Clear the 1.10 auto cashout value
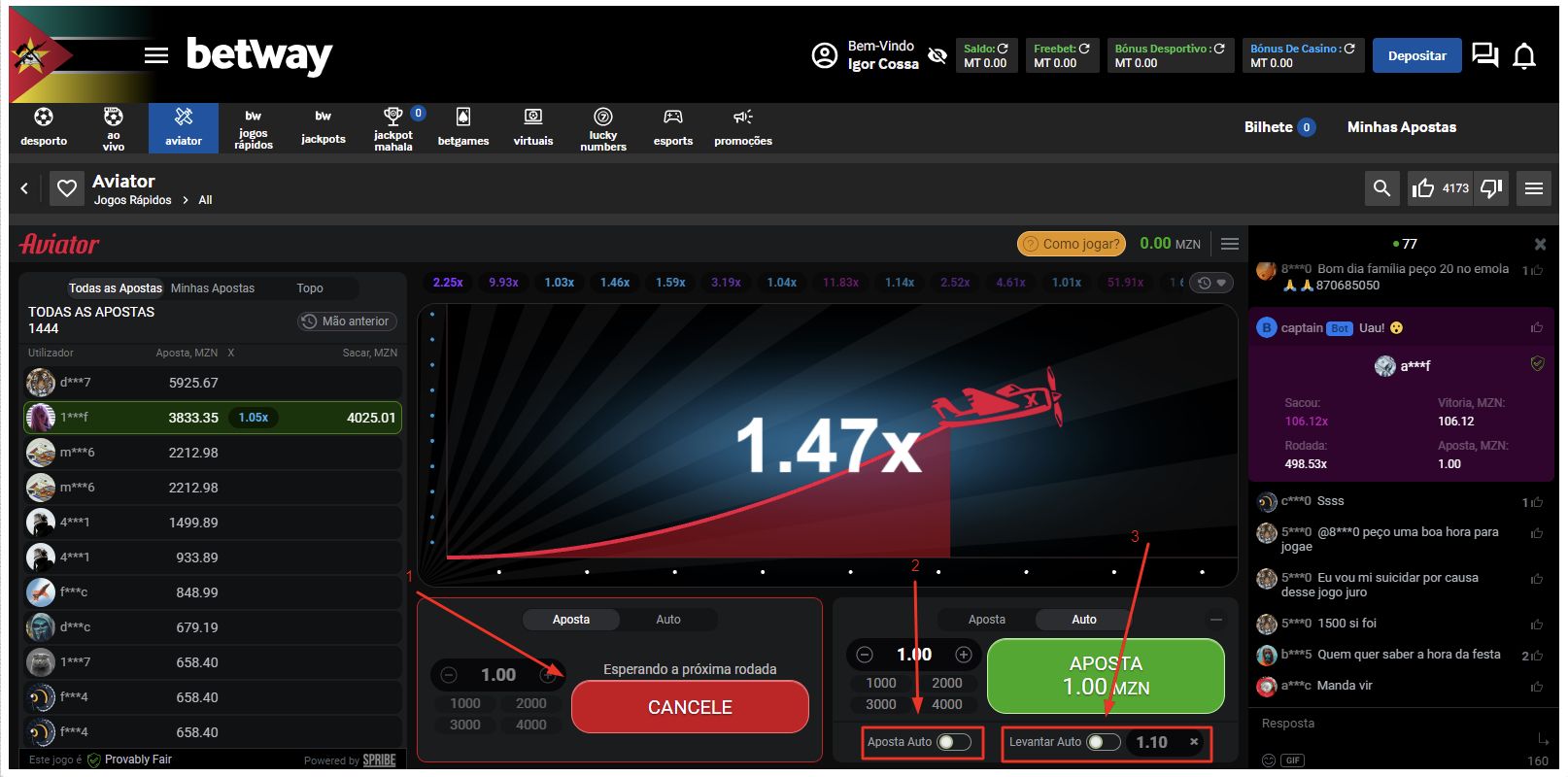The height and width of the screenshot is (777, 1568). click(1194, 742)
